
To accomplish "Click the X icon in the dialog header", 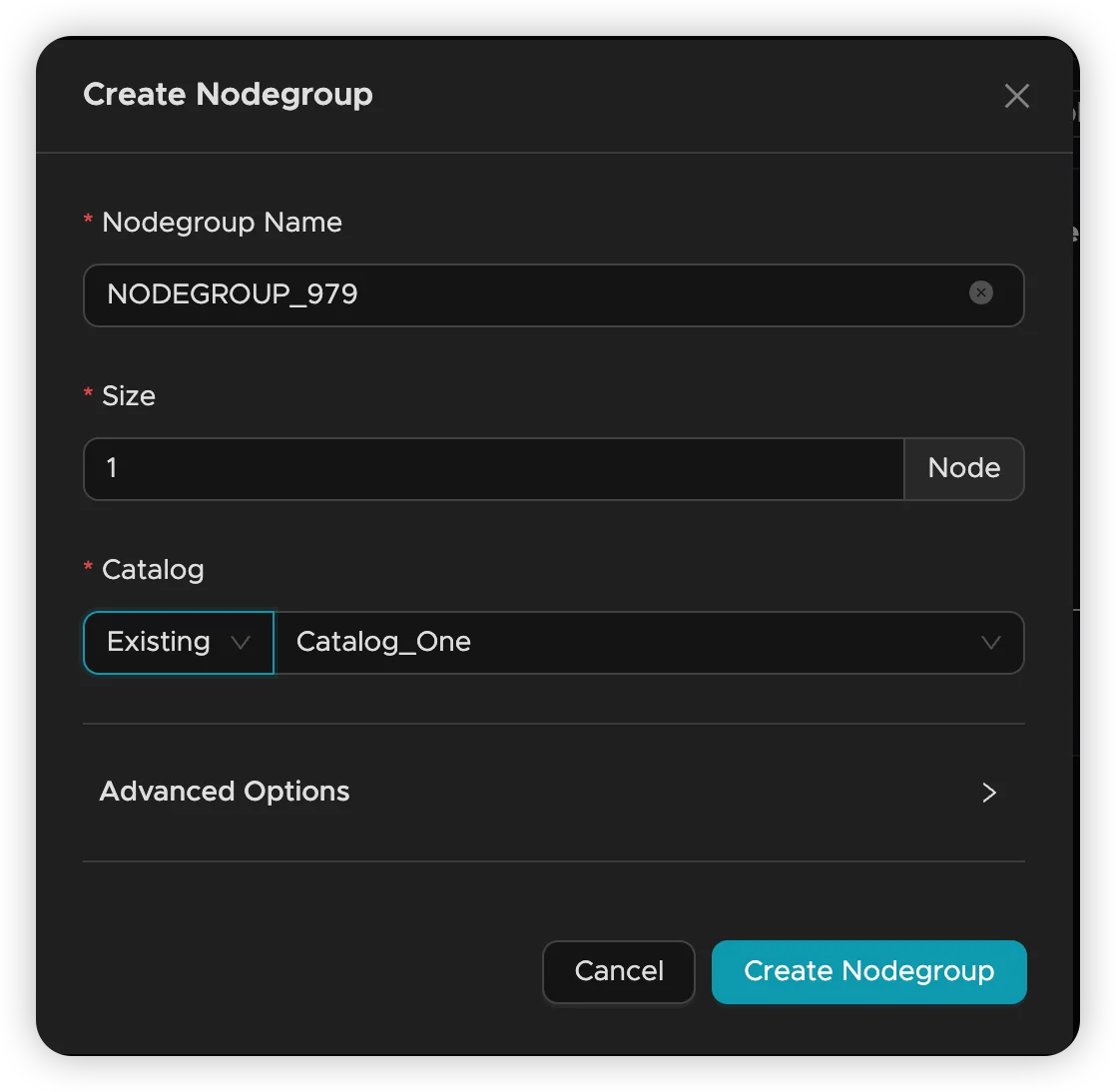I will [x=1016, y=95].
